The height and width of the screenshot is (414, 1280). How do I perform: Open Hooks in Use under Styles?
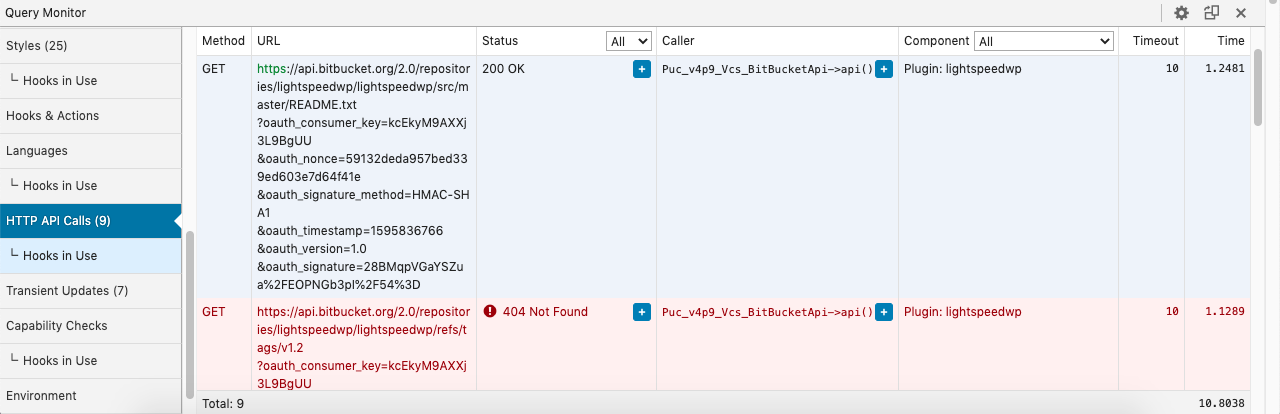tap(90, 81)
